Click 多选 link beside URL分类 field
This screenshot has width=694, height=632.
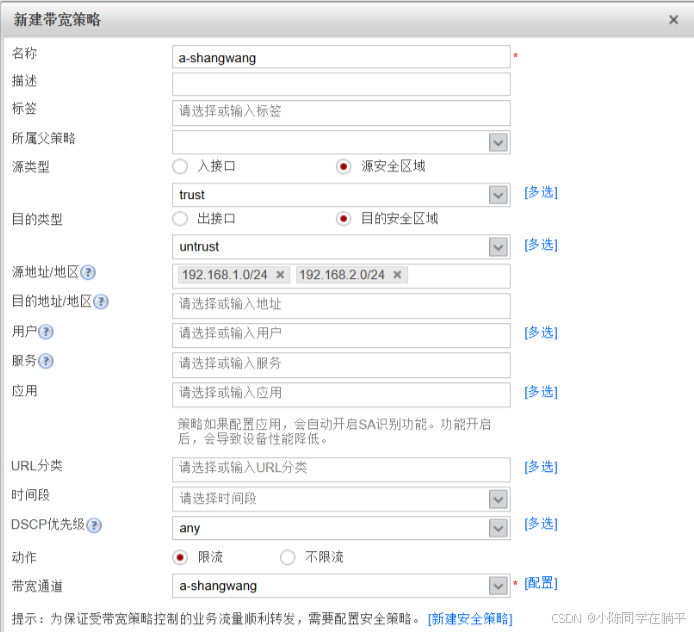pos(540,467)
